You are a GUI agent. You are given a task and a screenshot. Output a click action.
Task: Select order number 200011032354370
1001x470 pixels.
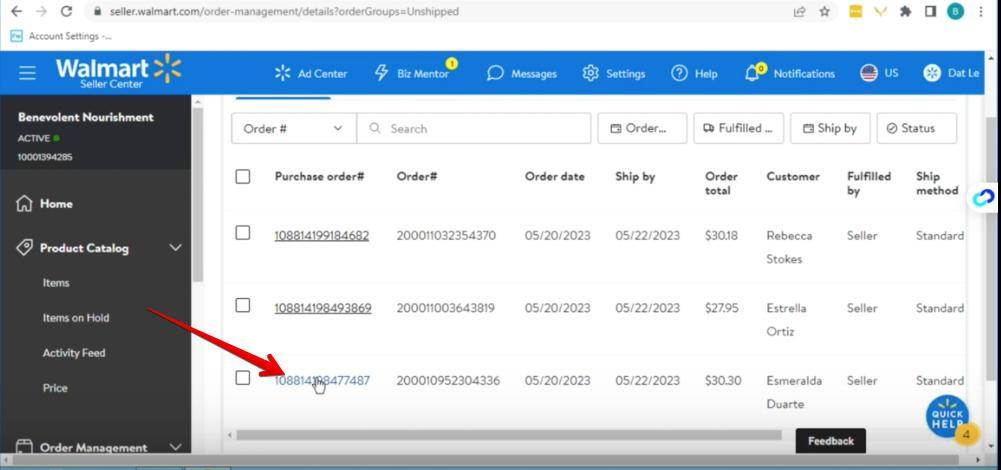point(446,236)
